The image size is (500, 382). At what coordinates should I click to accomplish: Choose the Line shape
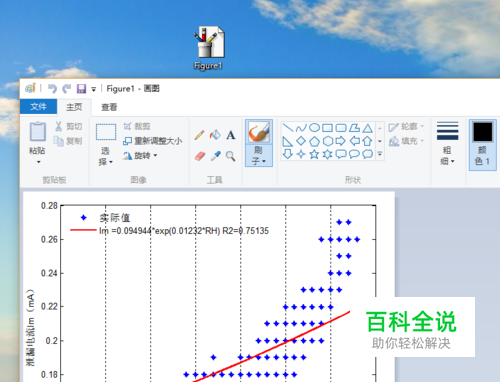(288, 128)
